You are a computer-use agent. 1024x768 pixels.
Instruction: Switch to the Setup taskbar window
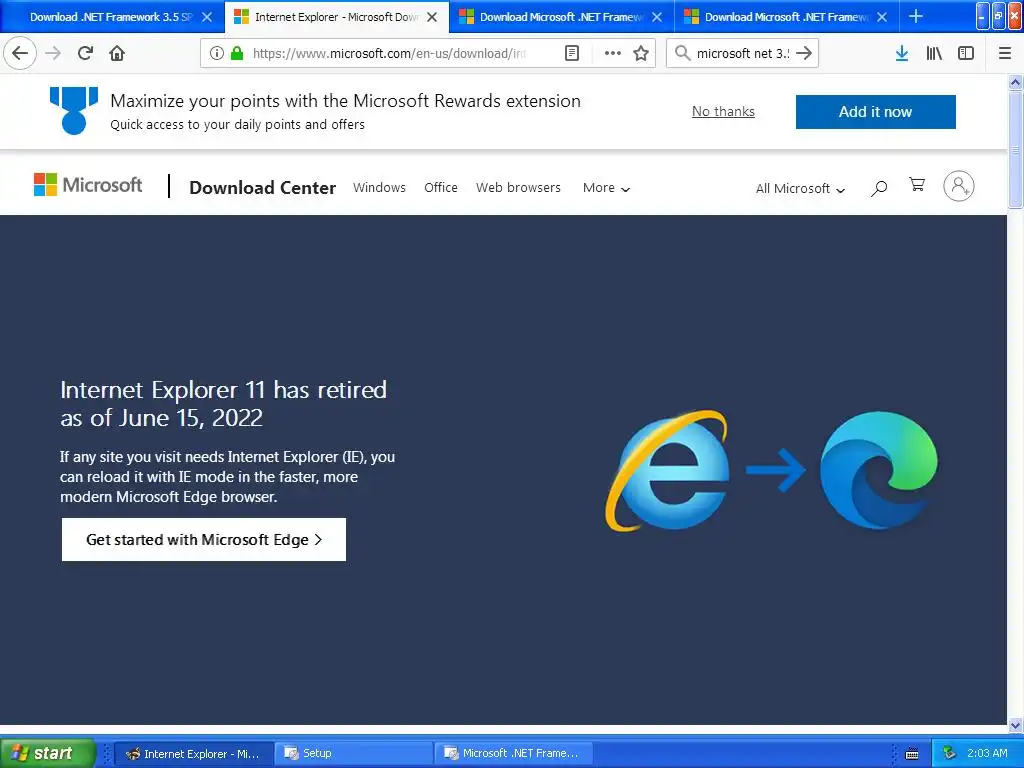[353, 754]
